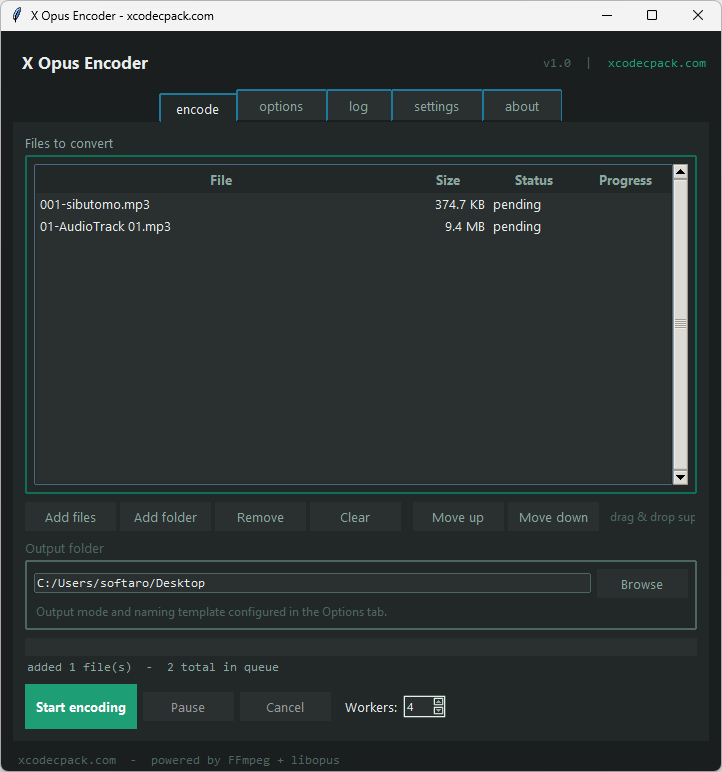The height and width of the screenshot is (772, 722).
Task: Increase Workers count with up arrow
Action: point(438,702)
